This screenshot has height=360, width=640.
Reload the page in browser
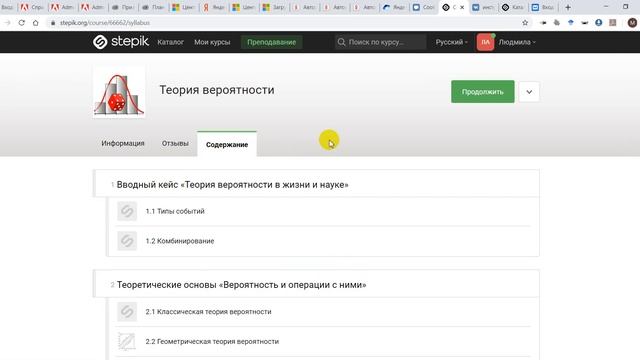point(22,23)
